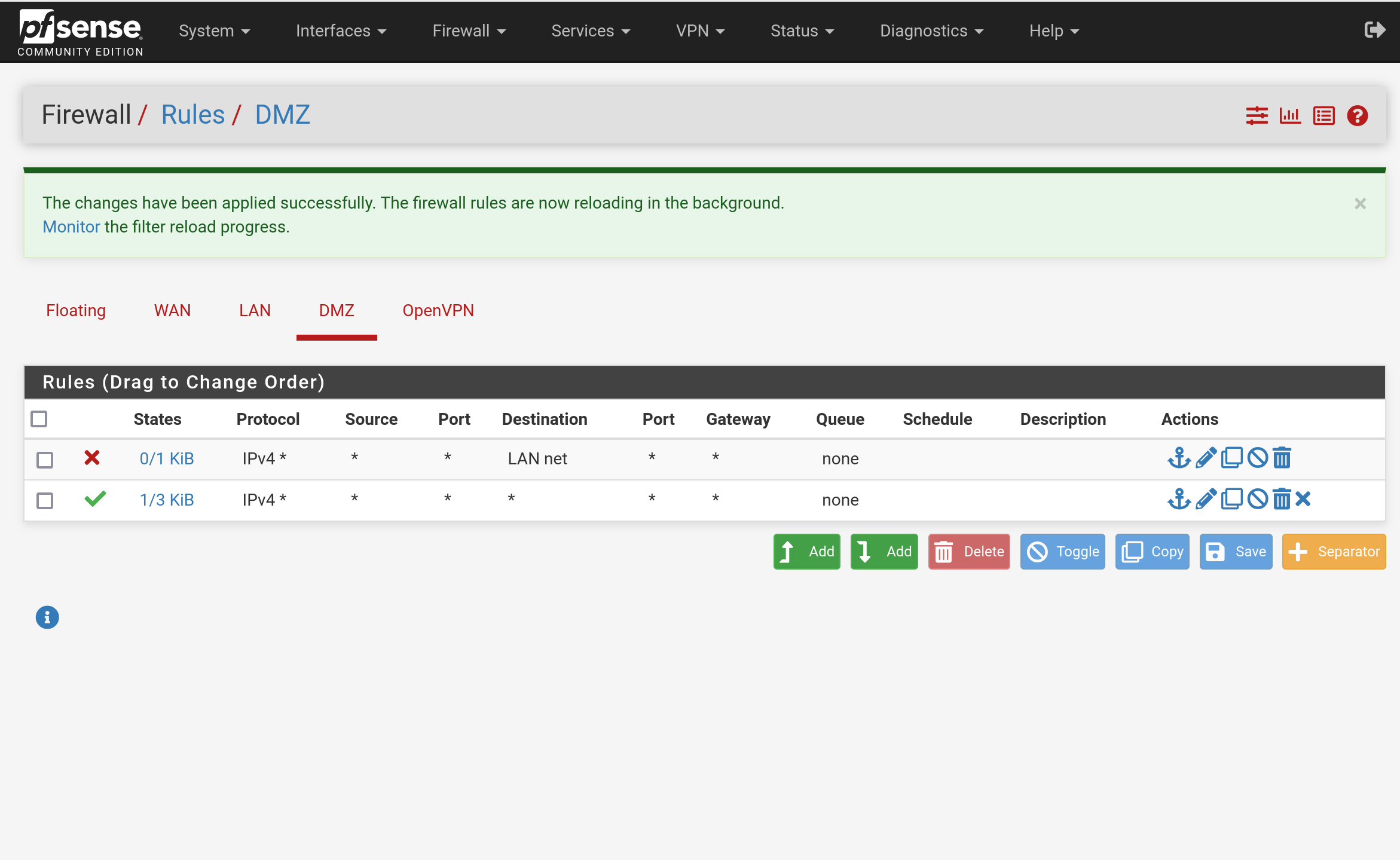Toggle the checkbox for the second DMZ rule
Viewport: 1400px width, 860px height.
(x=45, y=499)
